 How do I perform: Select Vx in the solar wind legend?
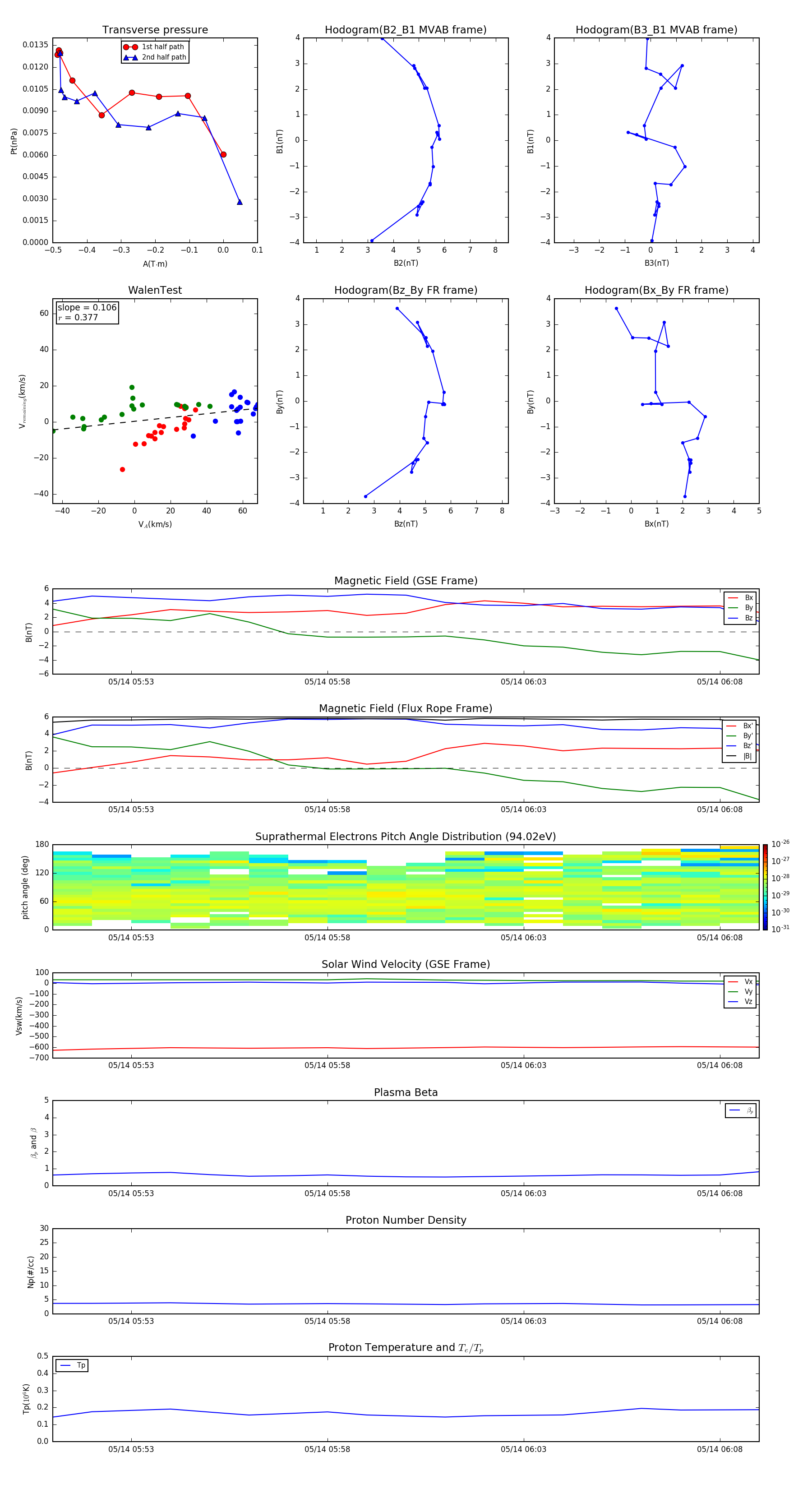coord(741,981)
